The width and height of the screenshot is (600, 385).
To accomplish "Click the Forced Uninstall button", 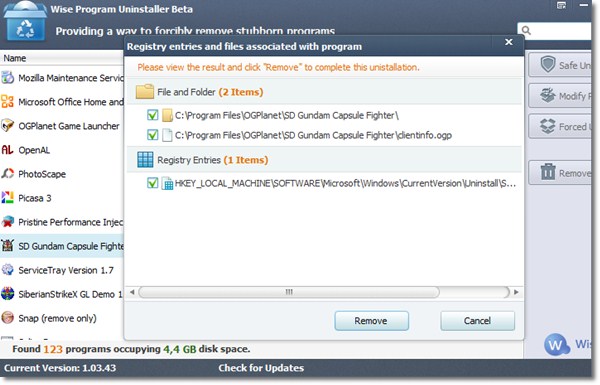I will pyautogui.click(x=560, y=126).
